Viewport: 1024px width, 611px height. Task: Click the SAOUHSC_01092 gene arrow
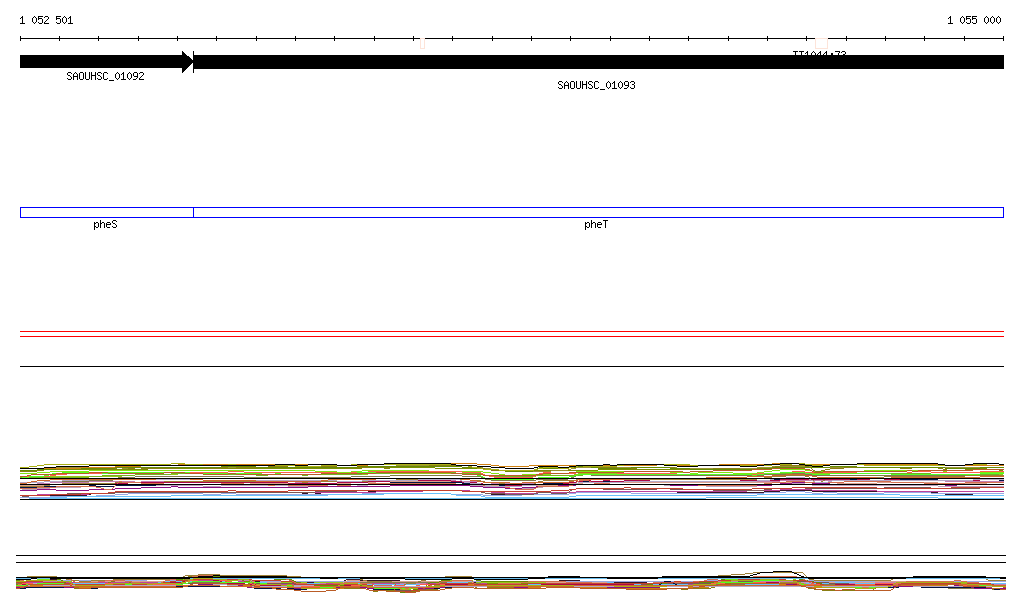[x=106, y=62]
